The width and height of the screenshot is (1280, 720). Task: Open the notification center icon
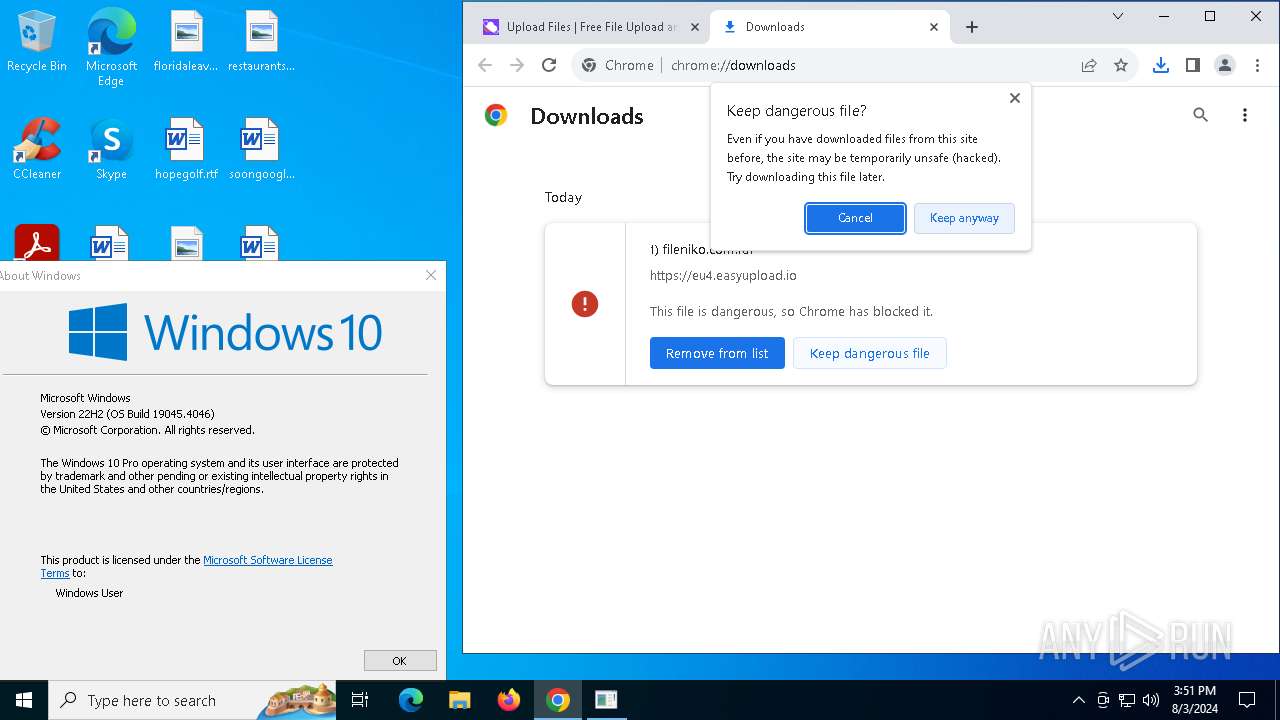coord(1247,700)
